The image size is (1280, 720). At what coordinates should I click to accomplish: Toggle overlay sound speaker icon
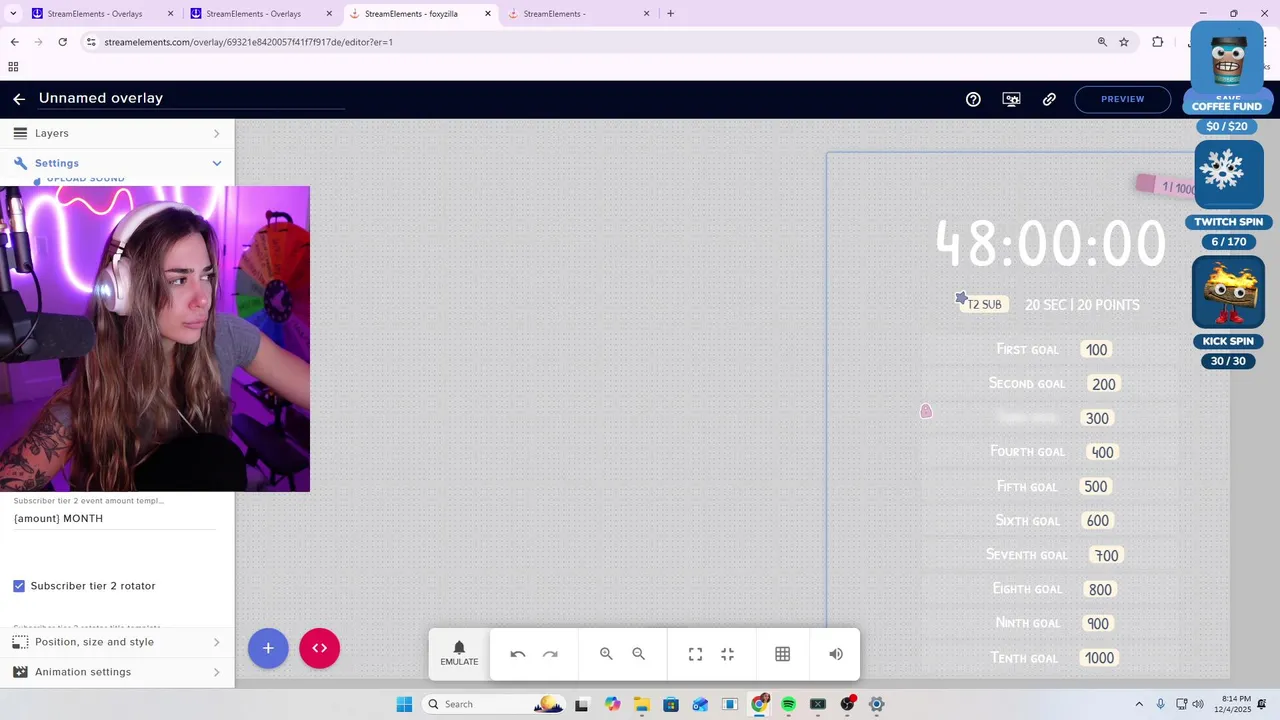click(836, 654)
